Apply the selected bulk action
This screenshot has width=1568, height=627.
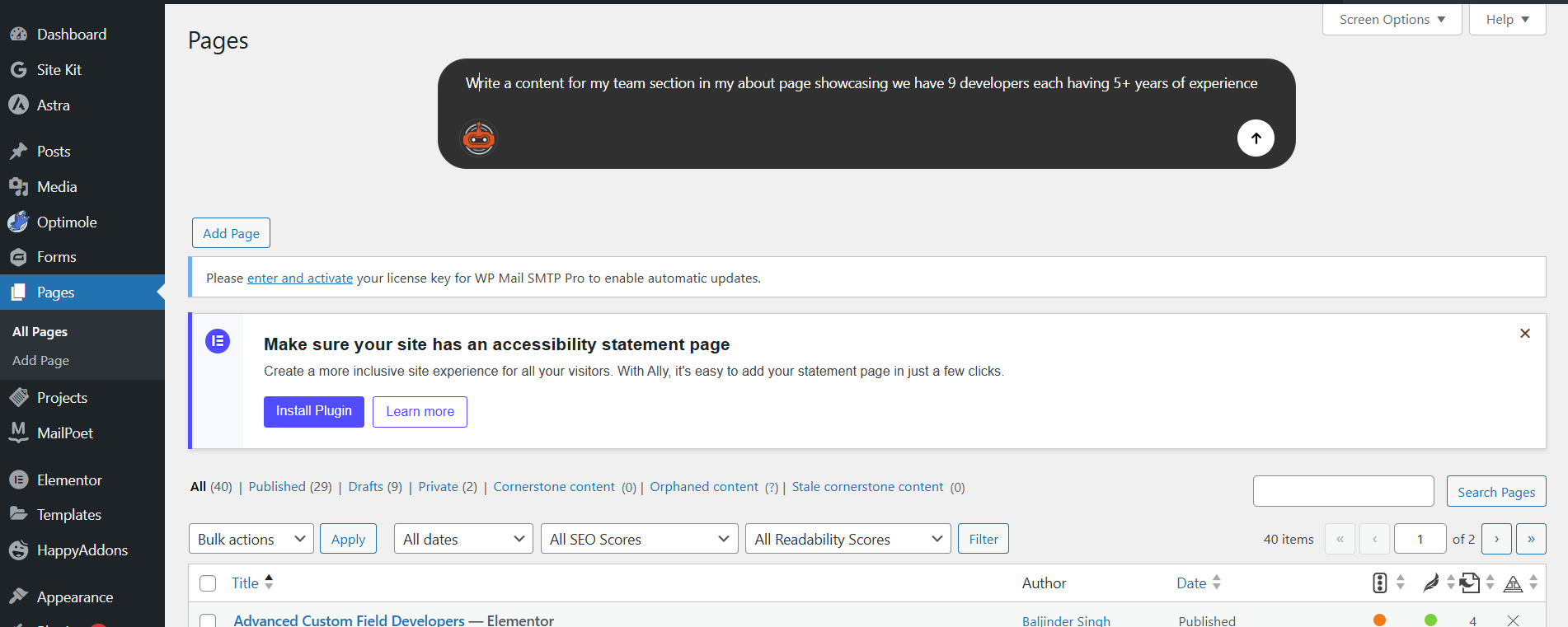(x=348, y=539)
